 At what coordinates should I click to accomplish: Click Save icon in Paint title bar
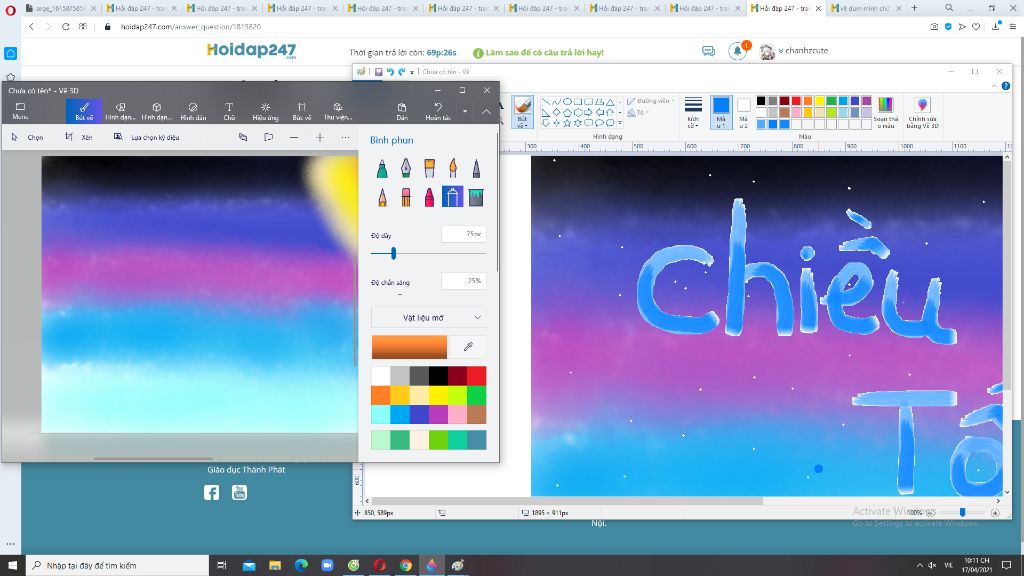click(378, 72)
